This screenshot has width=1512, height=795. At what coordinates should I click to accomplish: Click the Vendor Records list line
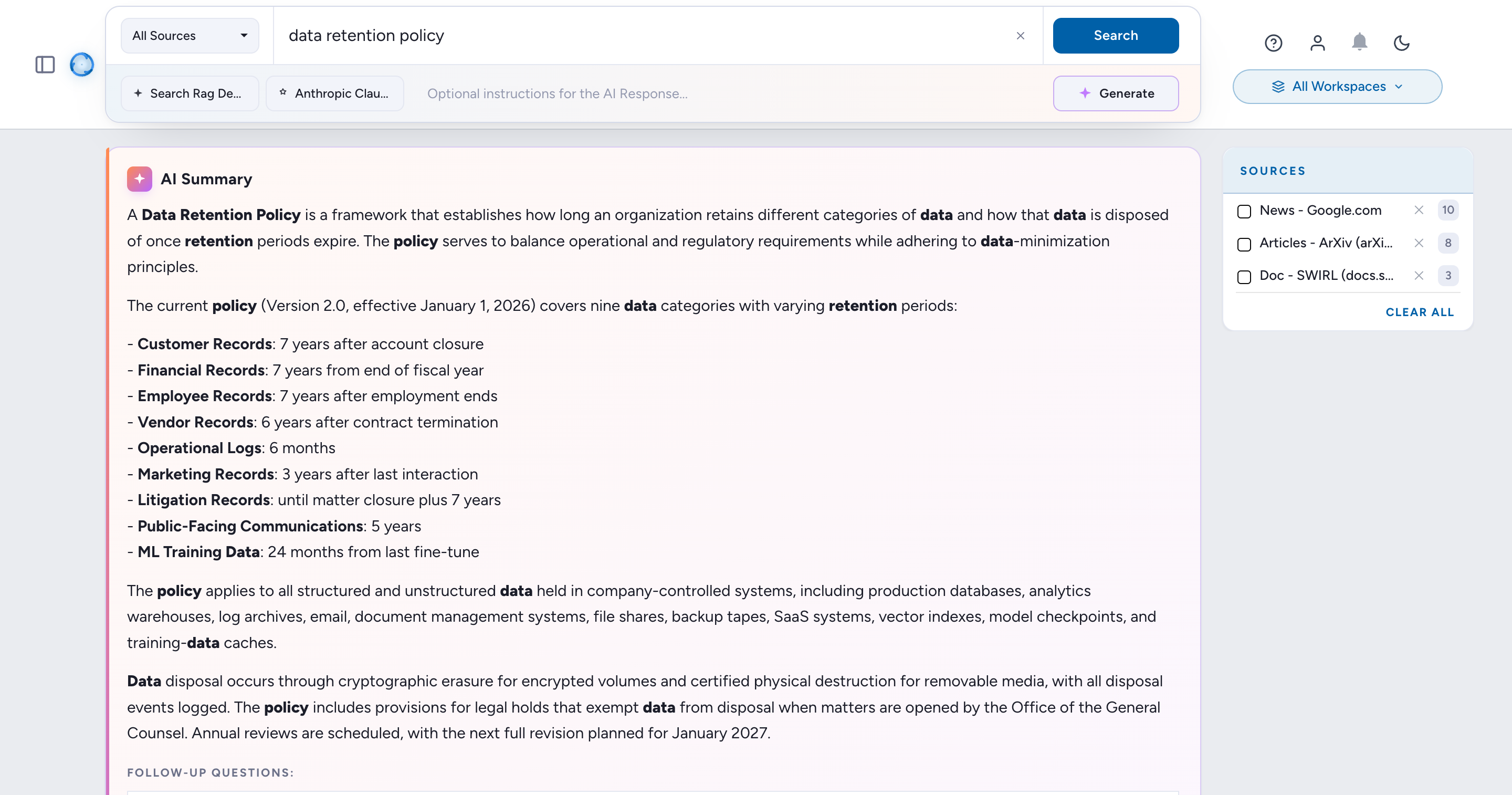click(312, 422)
